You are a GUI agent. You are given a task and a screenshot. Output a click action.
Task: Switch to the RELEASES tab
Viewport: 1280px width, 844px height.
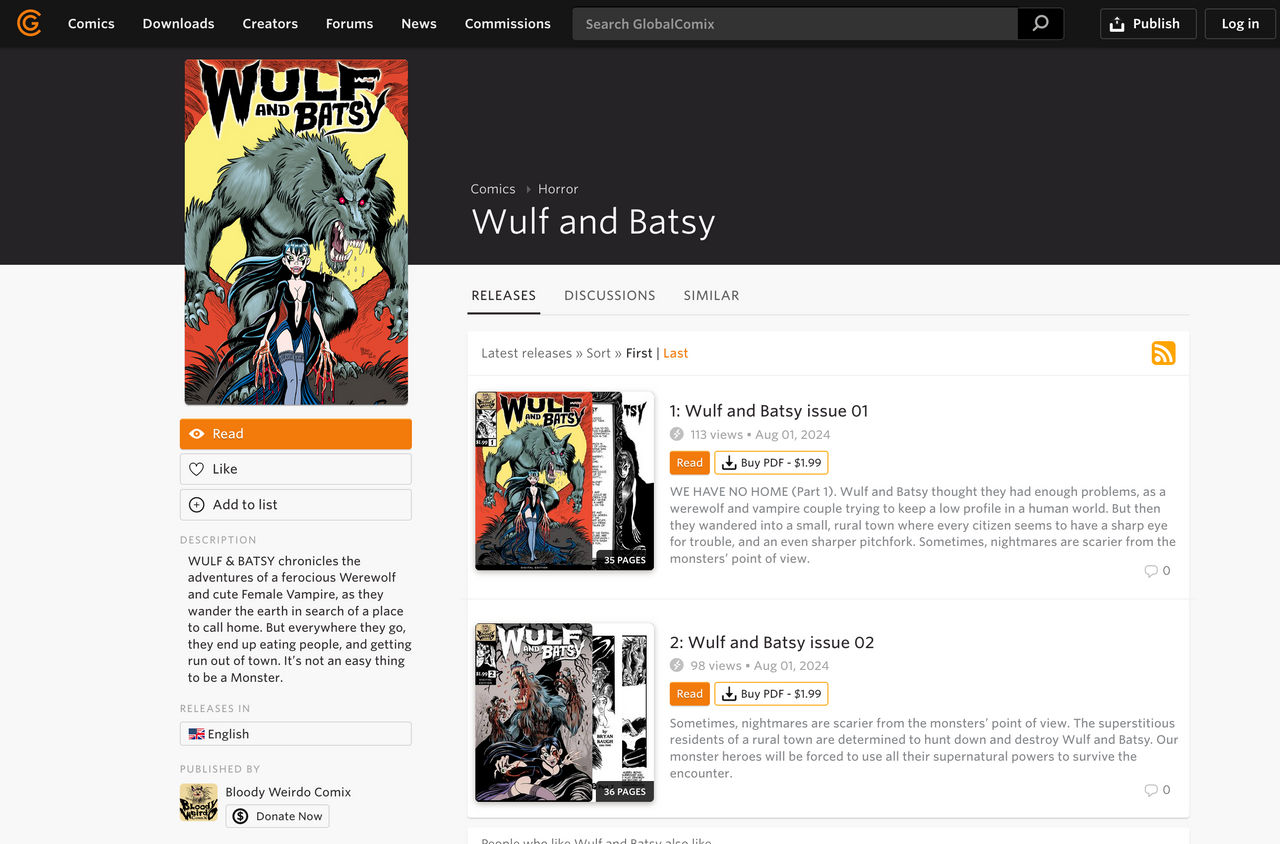[x=504, y=295]
